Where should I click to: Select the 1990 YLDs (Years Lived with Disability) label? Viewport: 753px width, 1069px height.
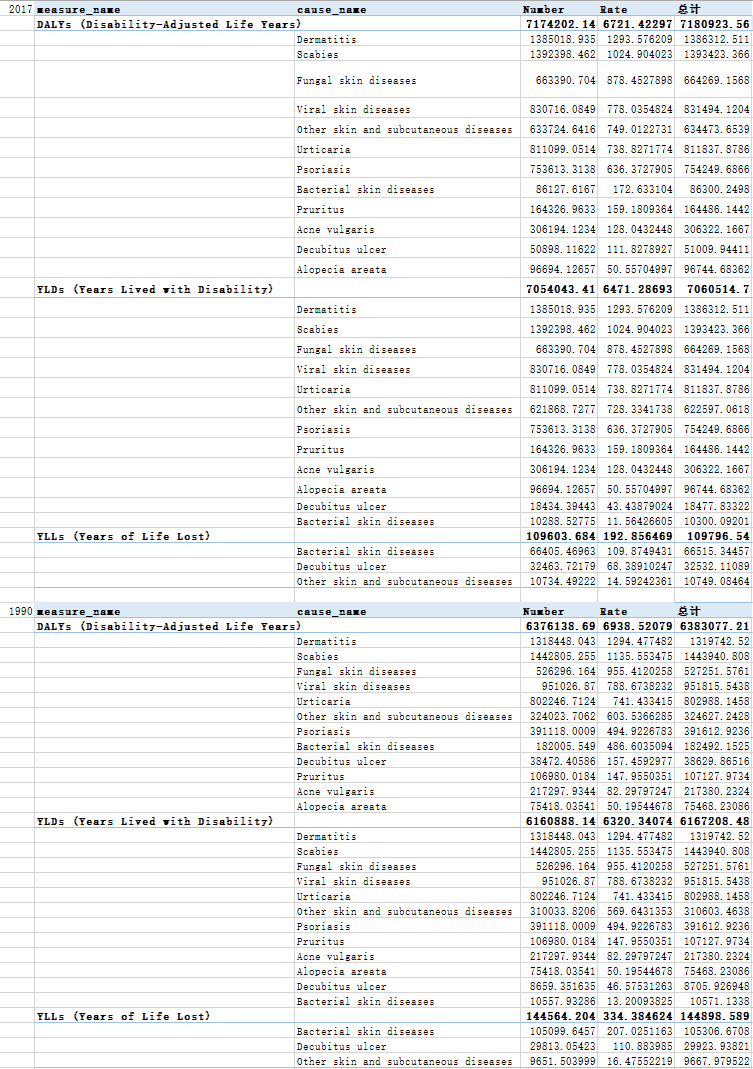[x=155, y=822]
